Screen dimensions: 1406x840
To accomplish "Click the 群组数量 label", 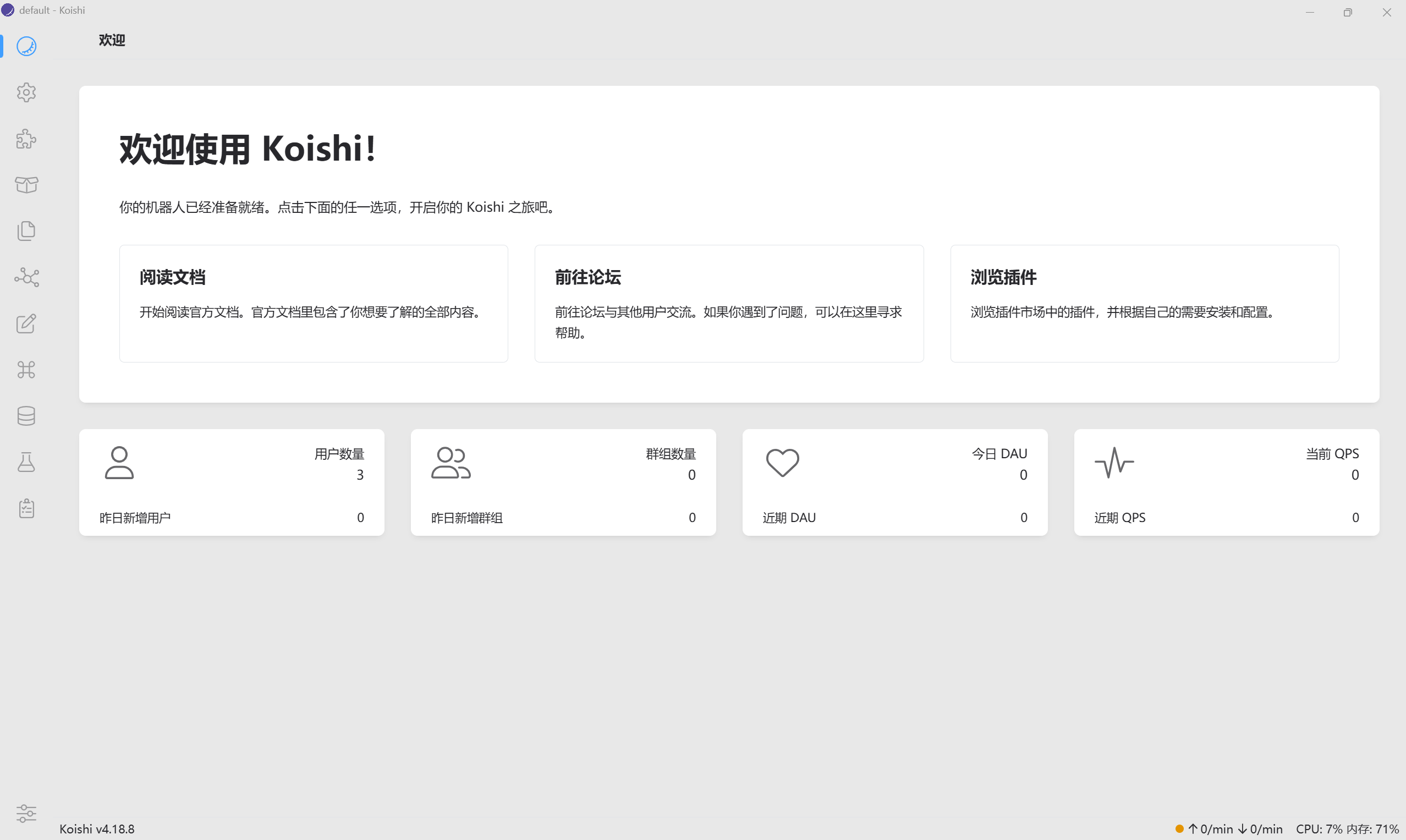I will coord(671,454).
